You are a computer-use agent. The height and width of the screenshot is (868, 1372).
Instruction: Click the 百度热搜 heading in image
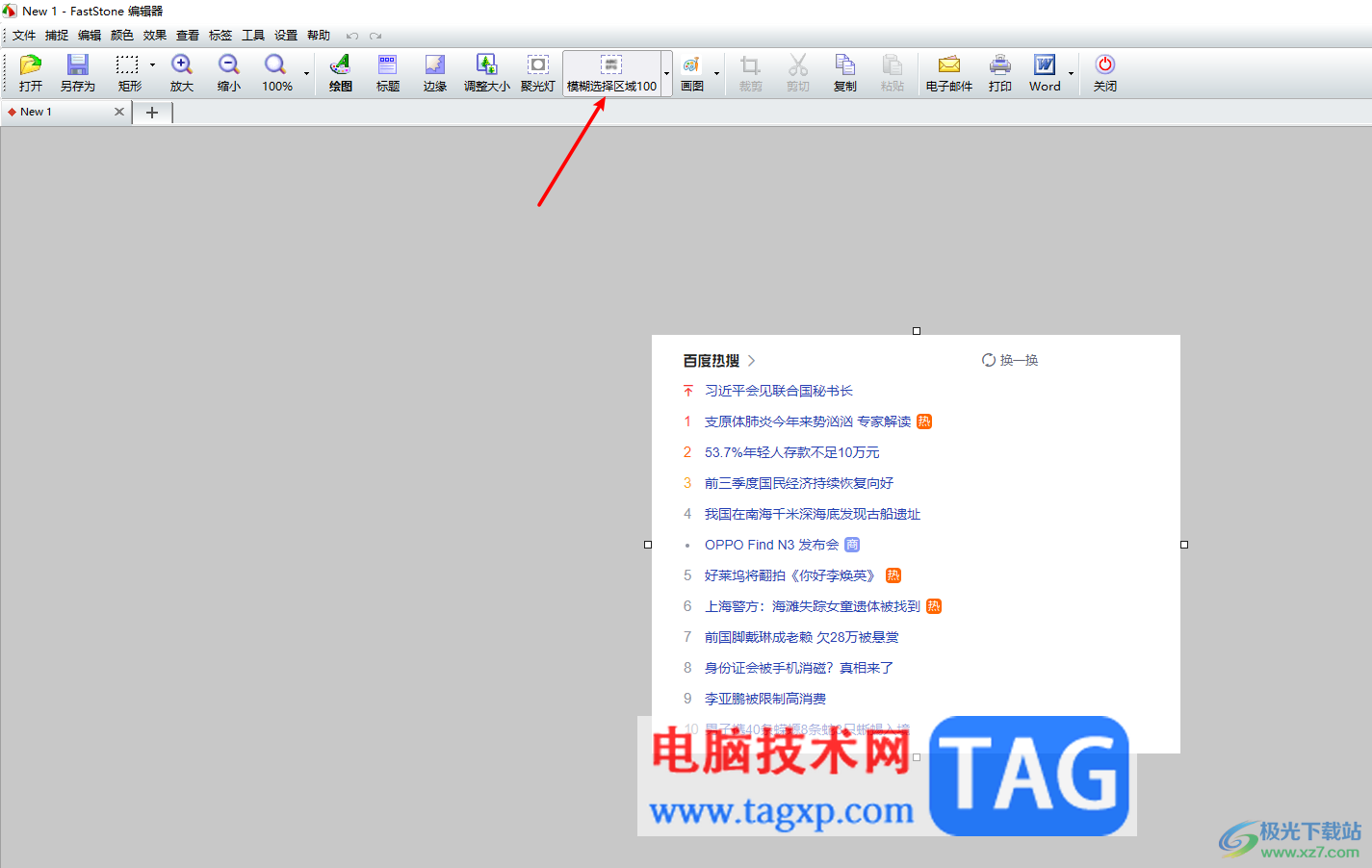click(712, 361)
